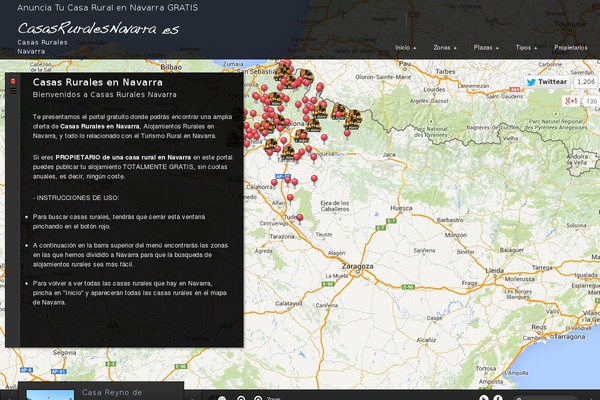Click the CasasRuralesNavarra.es logo
This screenshot has height=400, width=600.
tap(98, 28)
